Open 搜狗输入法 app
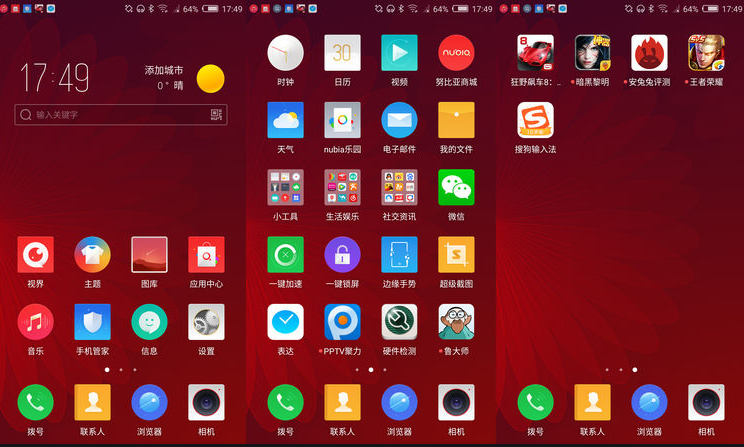Screen dimensions: 744x447 pos(536,120)
